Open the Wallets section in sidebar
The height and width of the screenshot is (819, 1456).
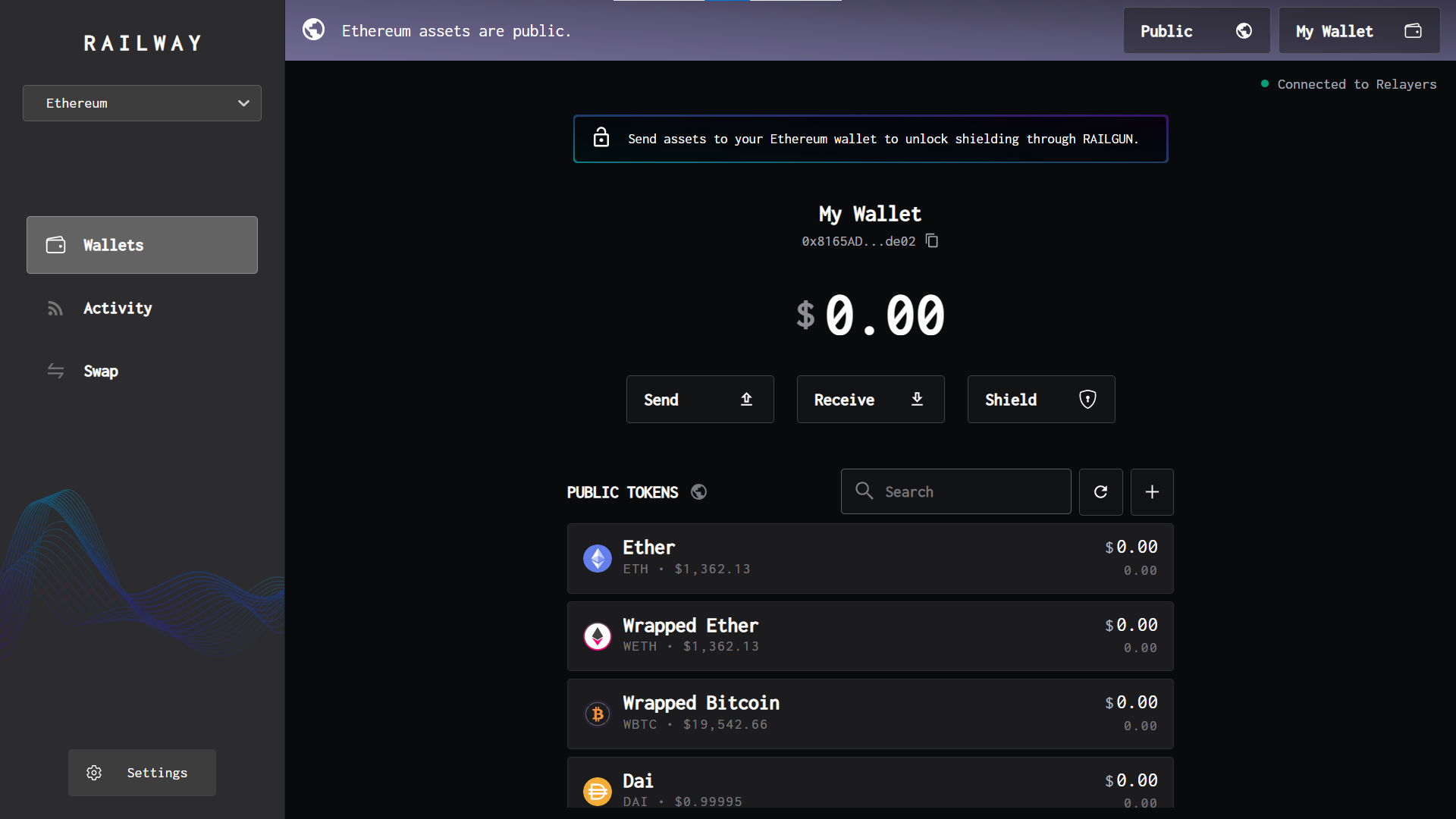click(142, 245)
